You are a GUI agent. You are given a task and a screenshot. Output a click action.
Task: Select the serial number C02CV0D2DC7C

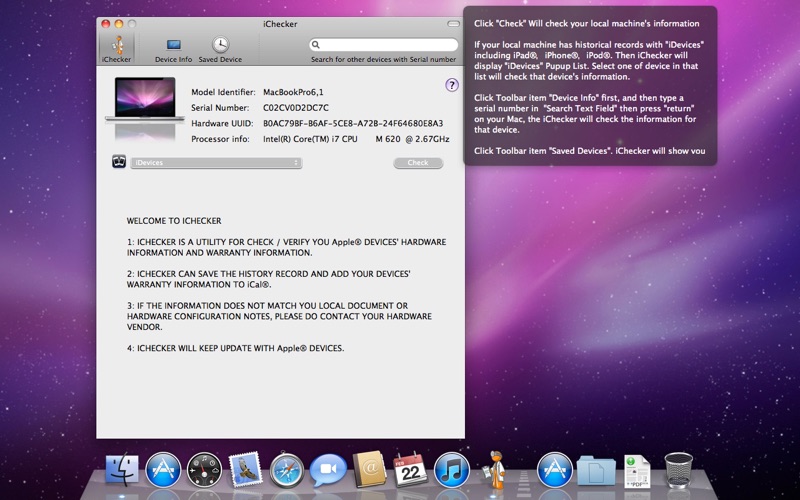[x=296, y=108]
